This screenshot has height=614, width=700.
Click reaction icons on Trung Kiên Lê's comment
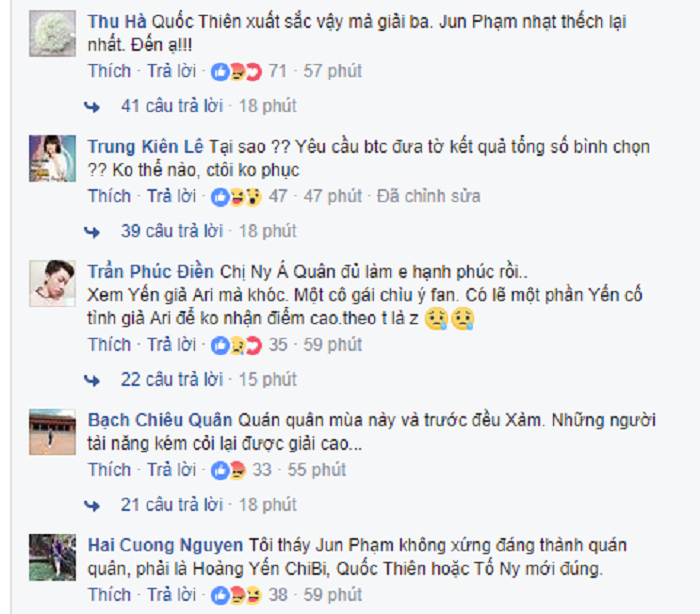[x=237, y=196]
